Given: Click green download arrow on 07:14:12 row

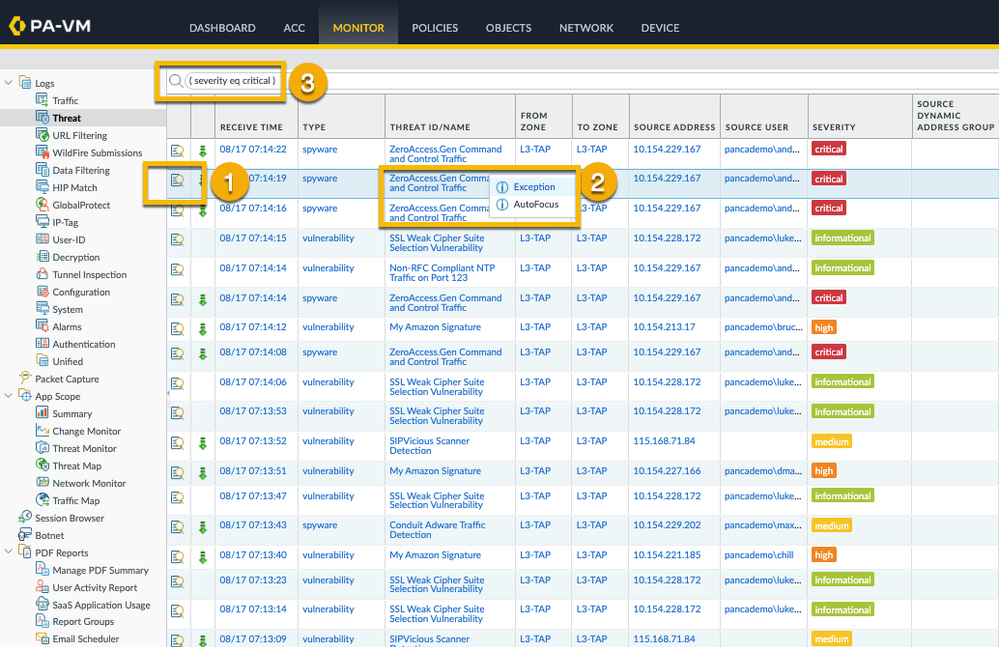Looking at the screenshot, I should point(202,328).
